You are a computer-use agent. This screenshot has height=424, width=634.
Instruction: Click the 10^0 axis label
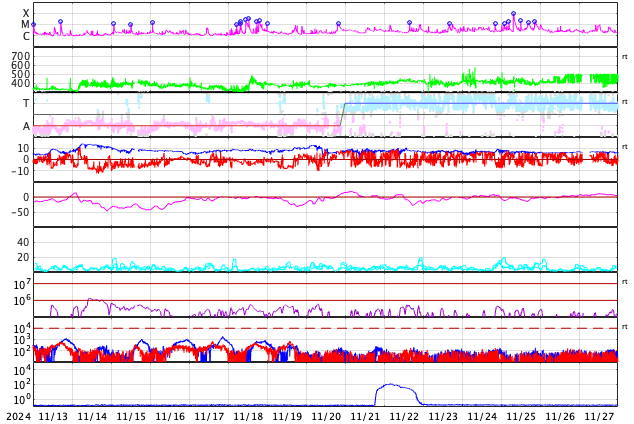[21, 400]
